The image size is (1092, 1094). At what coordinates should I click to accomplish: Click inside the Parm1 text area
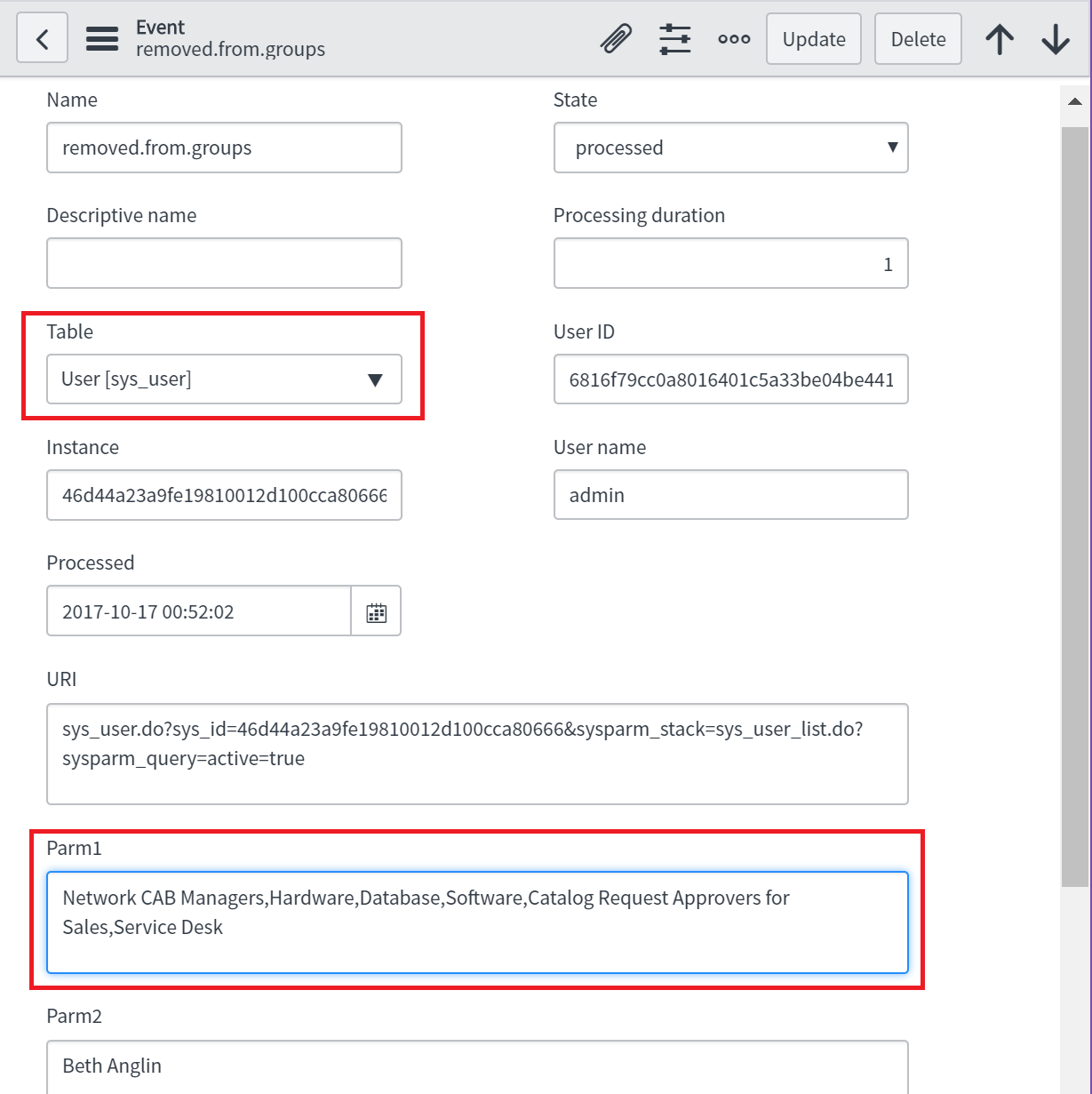[477, 922]
